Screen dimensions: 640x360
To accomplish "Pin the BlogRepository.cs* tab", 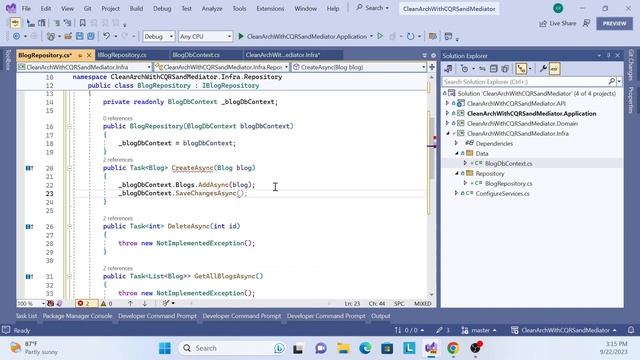I will pos(80,55).
